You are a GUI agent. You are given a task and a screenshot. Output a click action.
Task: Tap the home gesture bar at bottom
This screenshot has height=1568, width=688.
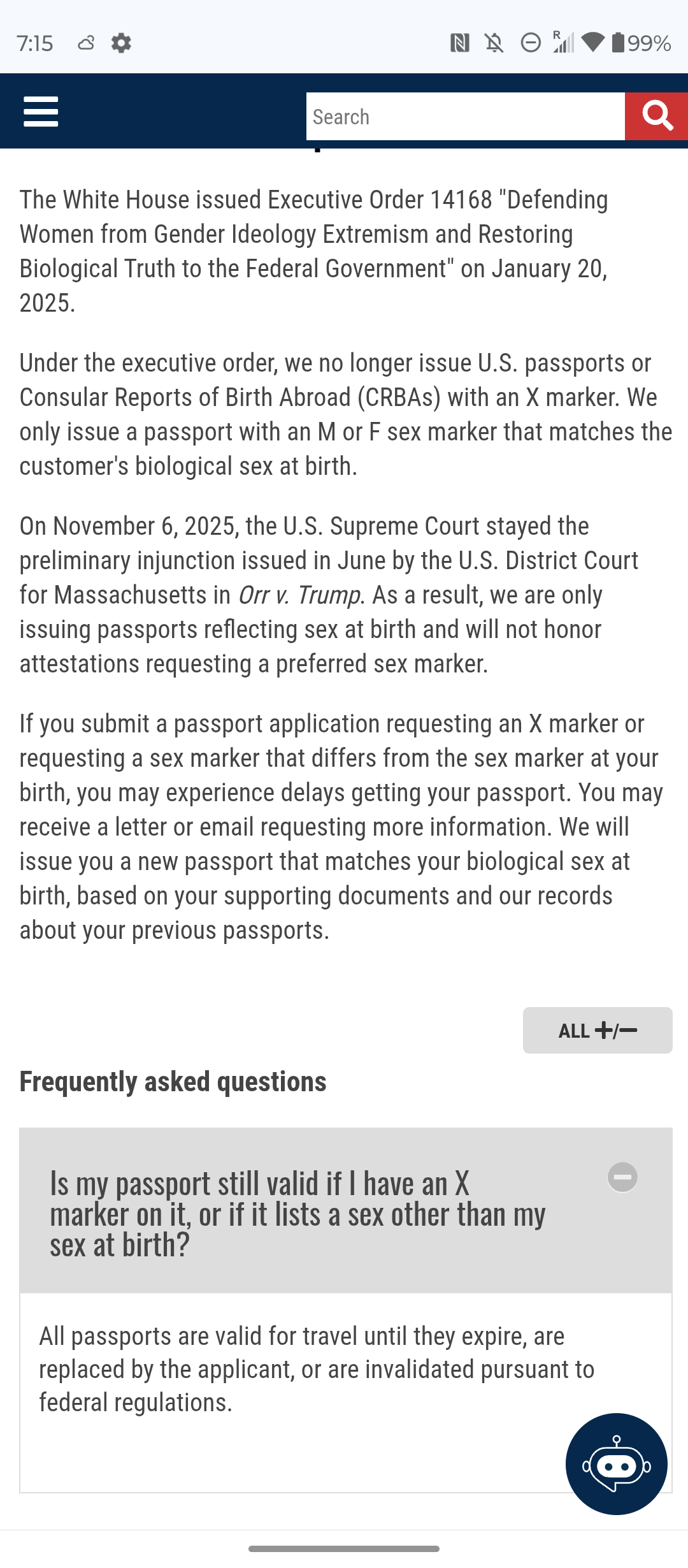[x=344, y=1548]
